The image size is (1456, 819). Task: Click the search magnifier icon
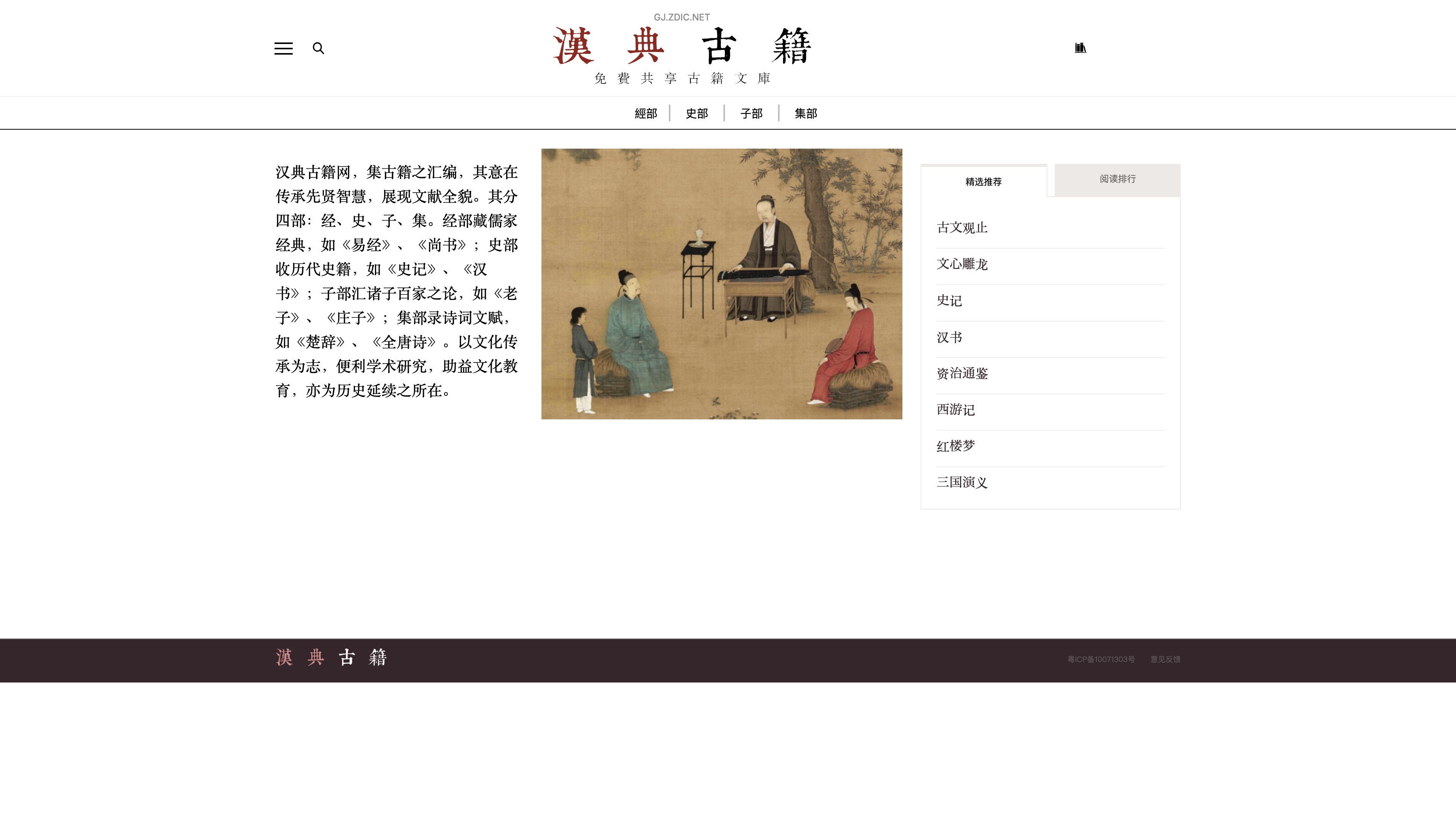click(319, 49)
